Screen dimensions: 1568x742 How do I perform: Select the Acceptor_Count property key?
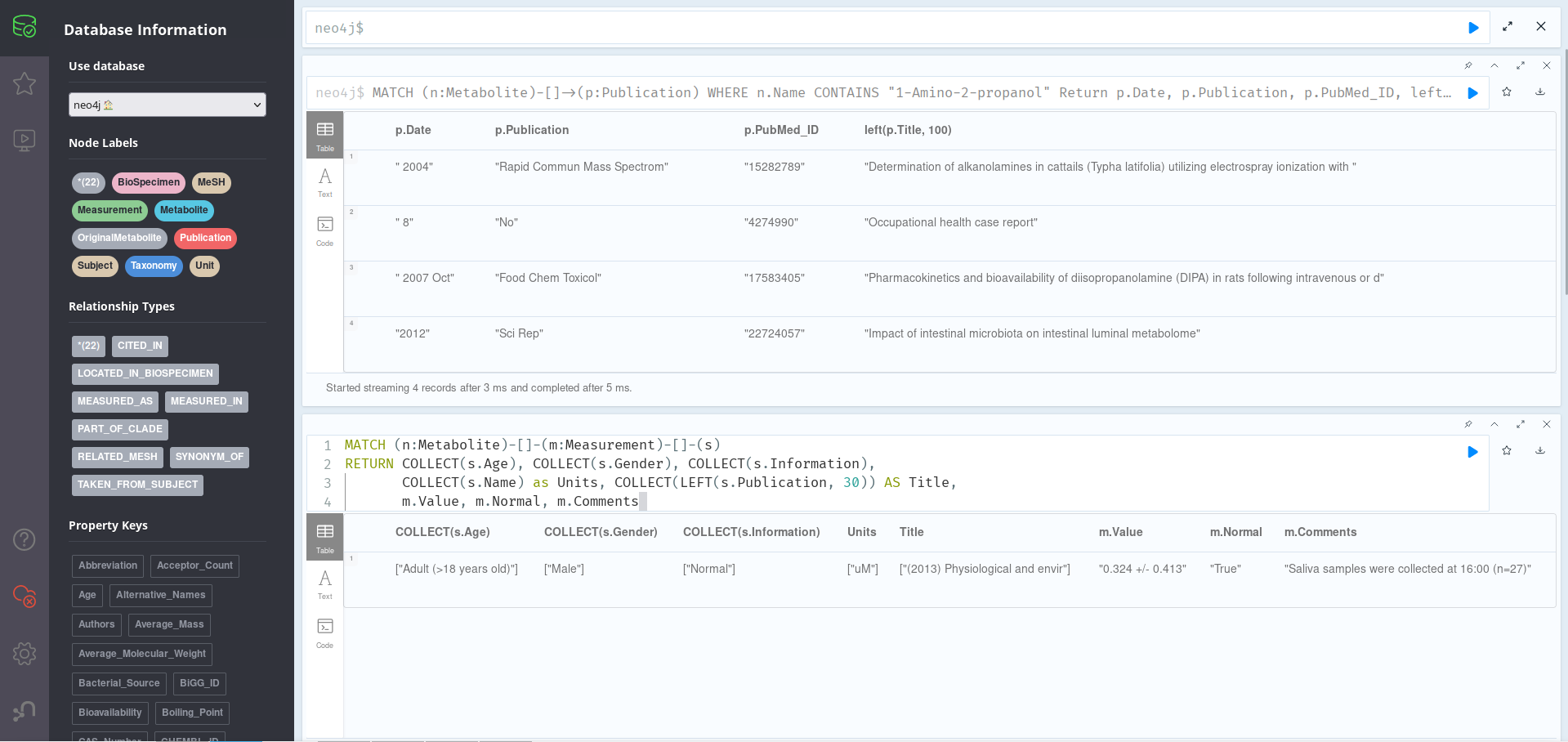[x=194, y=566]
